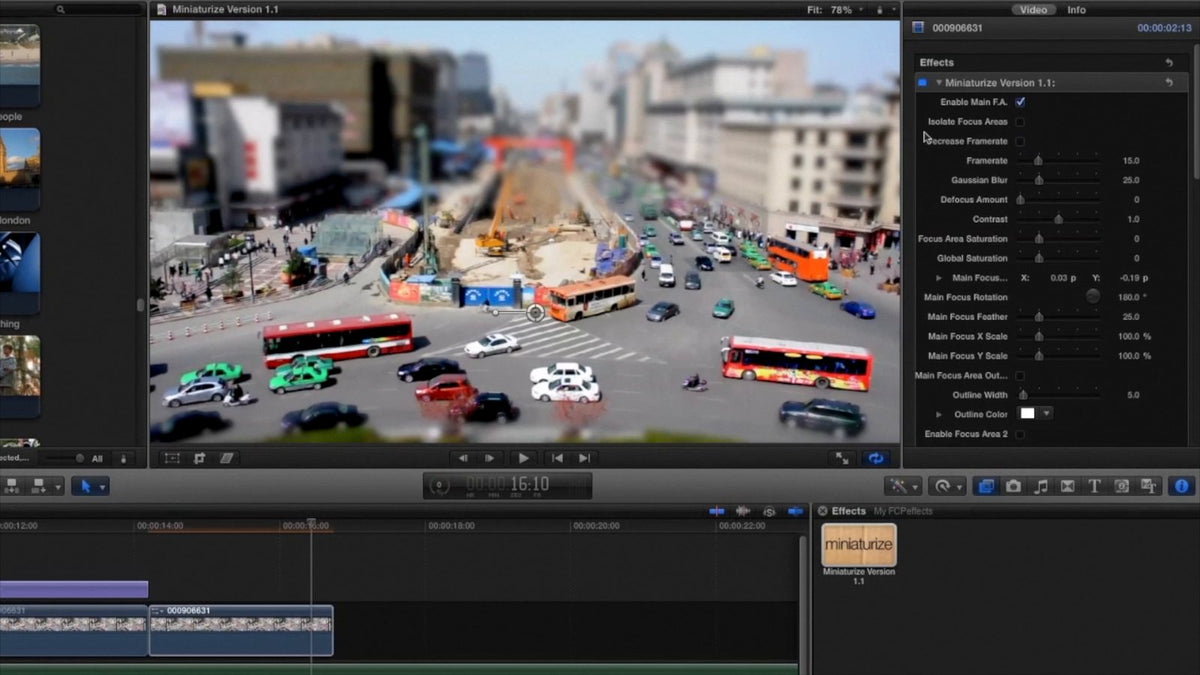Open the Photos browser camera icon
Screen dimensions: 1200x675
click(x=1013, y=486)
